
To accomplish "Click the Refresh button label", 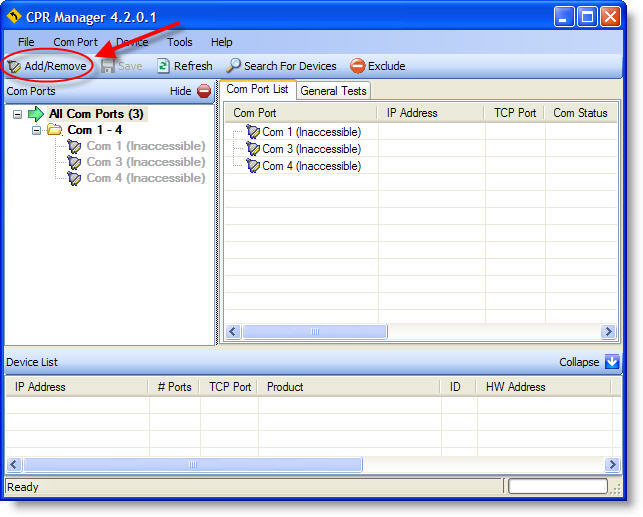I will coord(193,66).
